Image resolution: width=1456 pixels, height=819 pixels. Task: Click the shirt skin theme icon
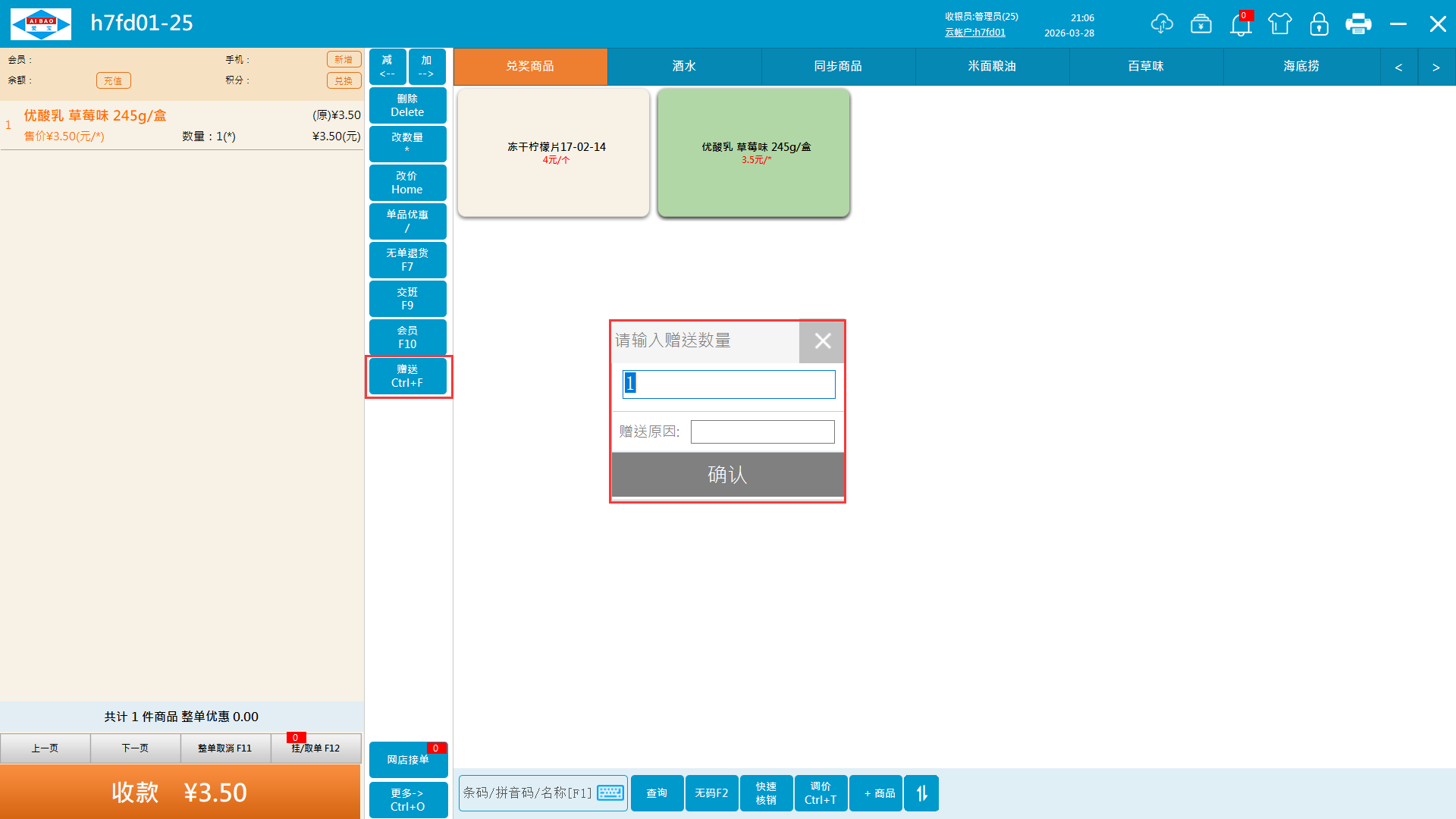[x=1280, y=24]
